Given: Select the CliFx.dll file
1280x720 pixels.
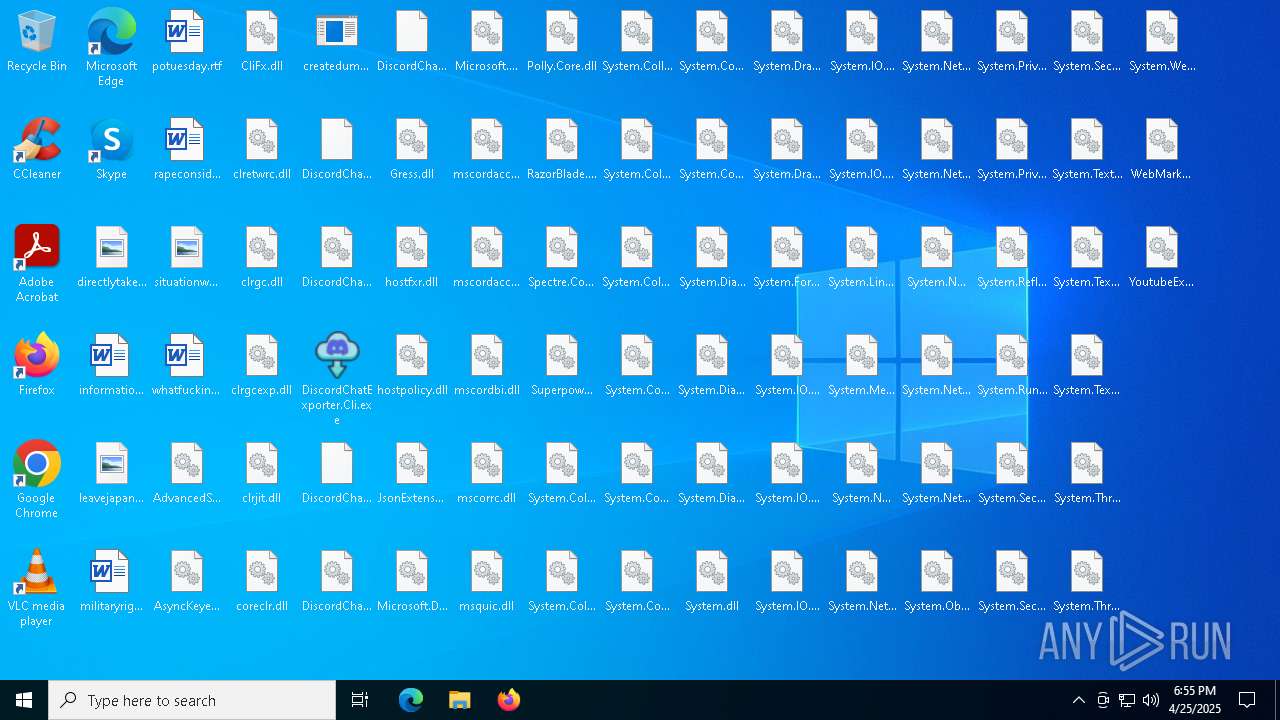Looking at the screenshot, I should click(x=262, y=42).
